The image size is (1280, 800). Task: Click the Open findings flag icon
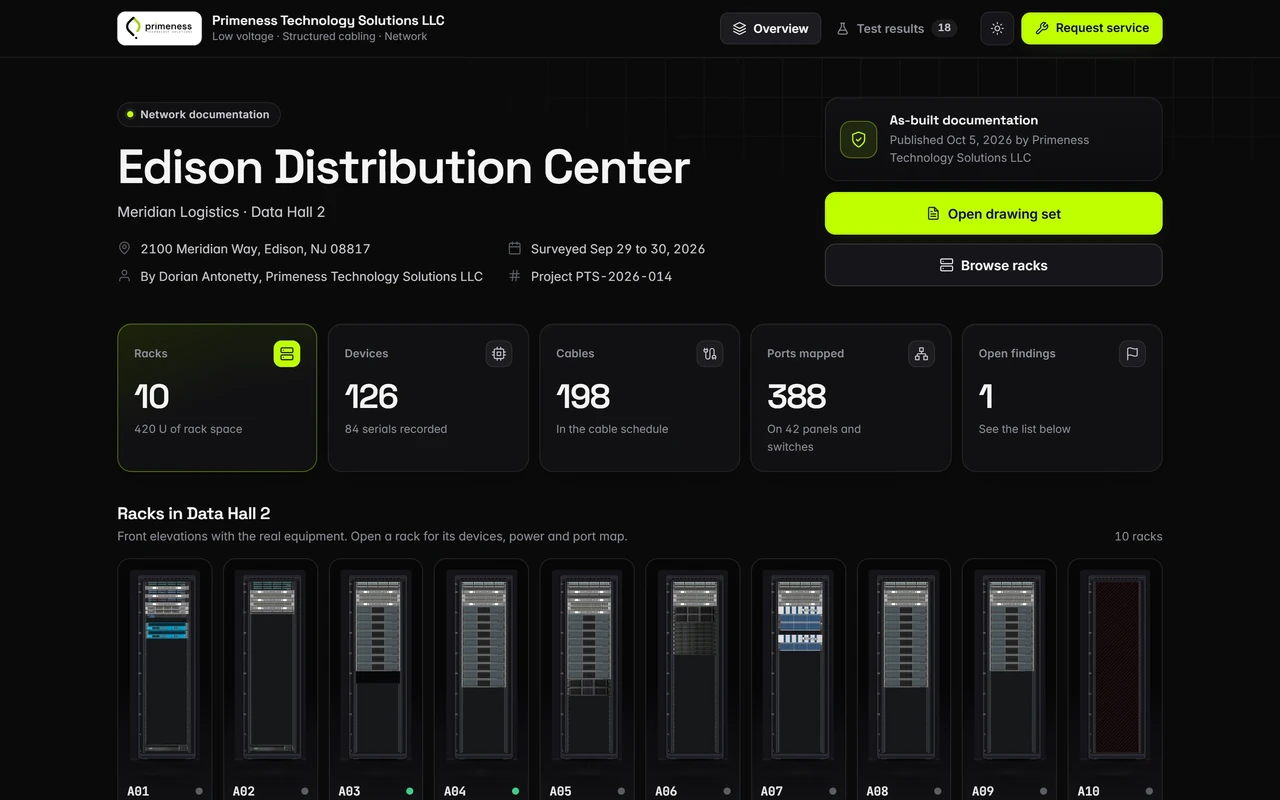coord(1132,353)
